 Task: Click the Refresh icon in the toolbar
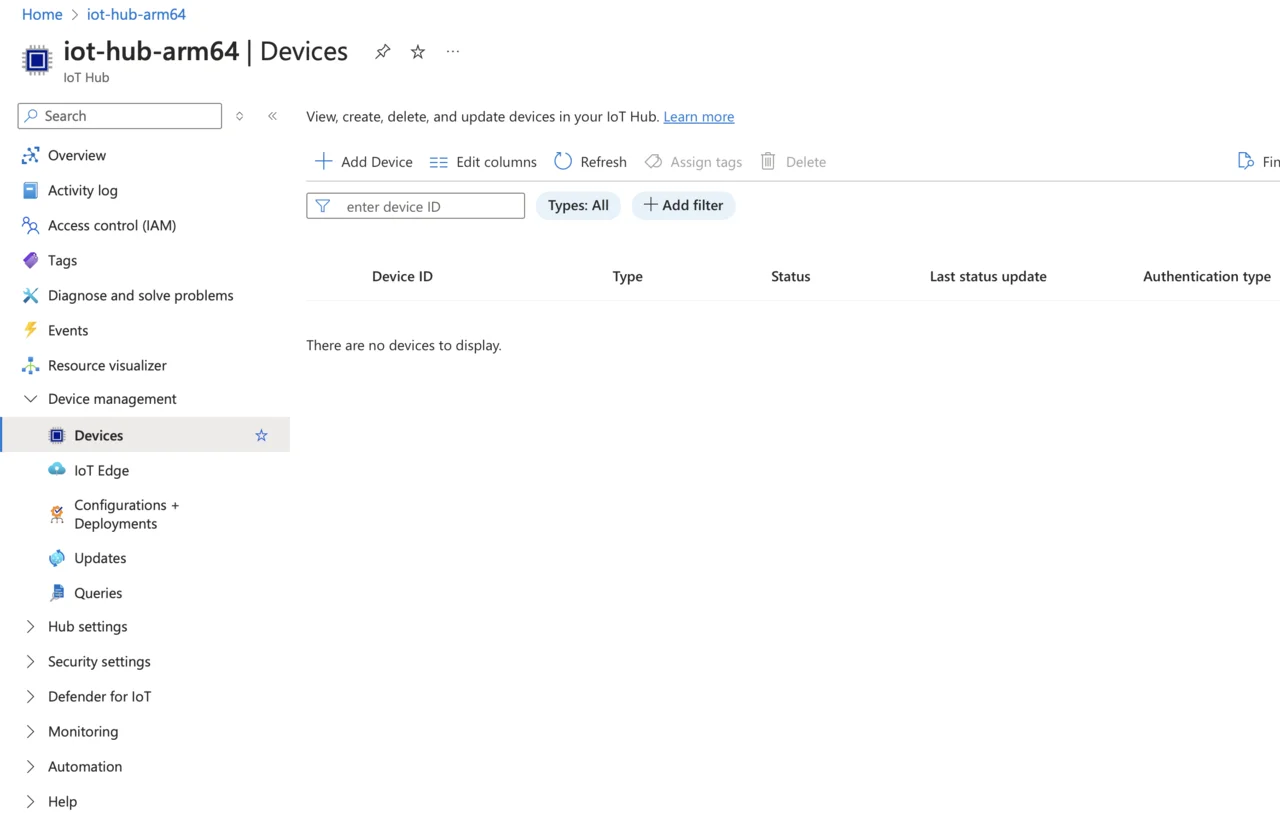[563, 161]
